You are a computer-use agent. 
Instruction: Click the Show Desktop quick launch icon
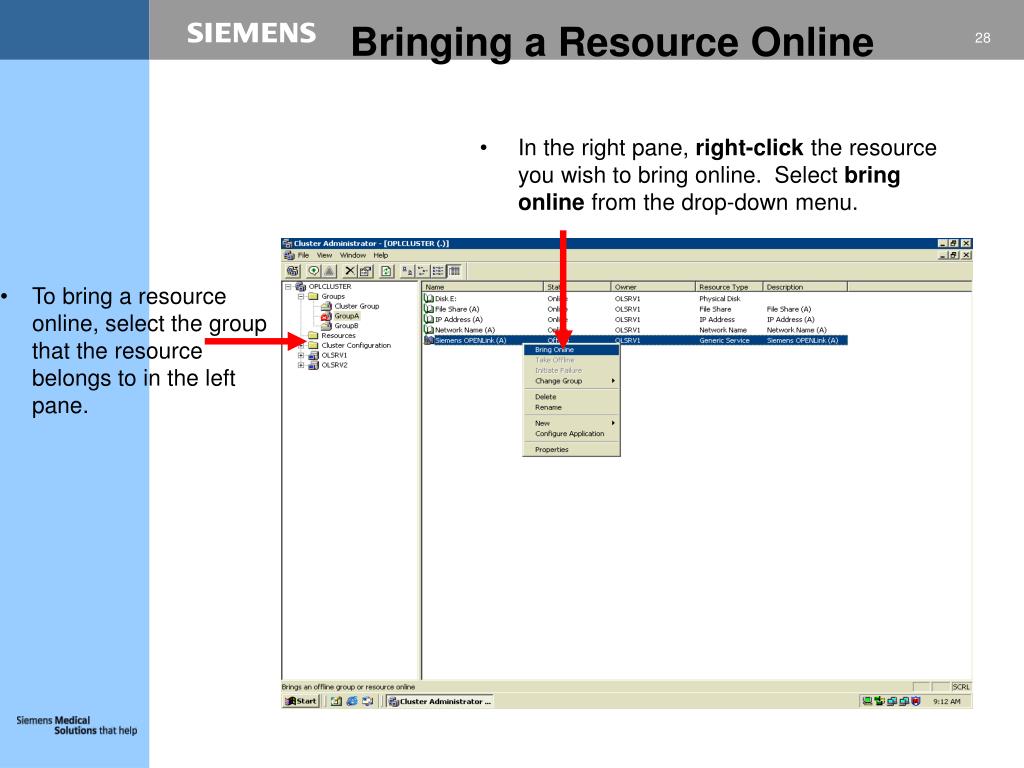[336, 701]
